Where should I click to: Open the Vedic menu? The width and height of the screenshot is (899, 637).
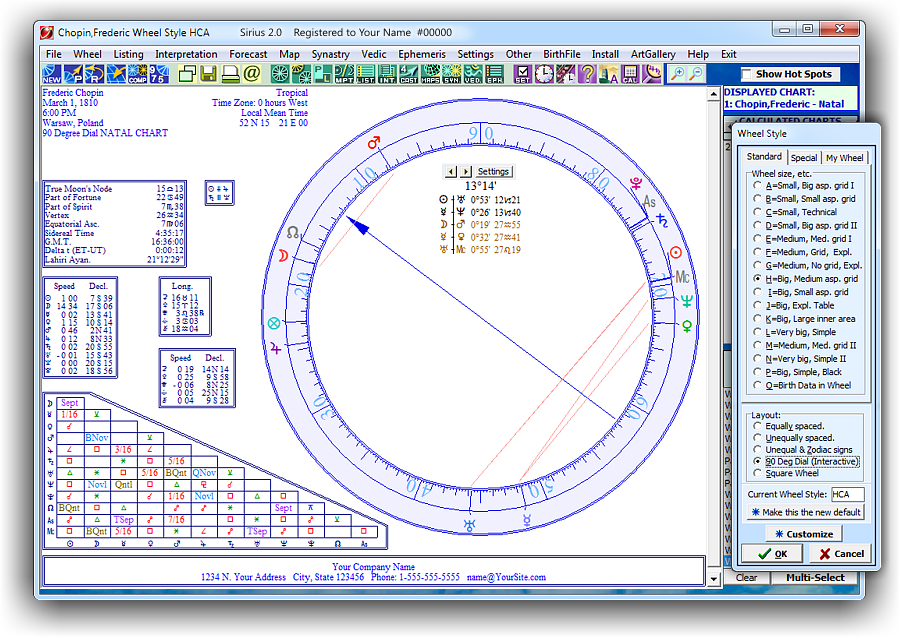pos(374,54)
